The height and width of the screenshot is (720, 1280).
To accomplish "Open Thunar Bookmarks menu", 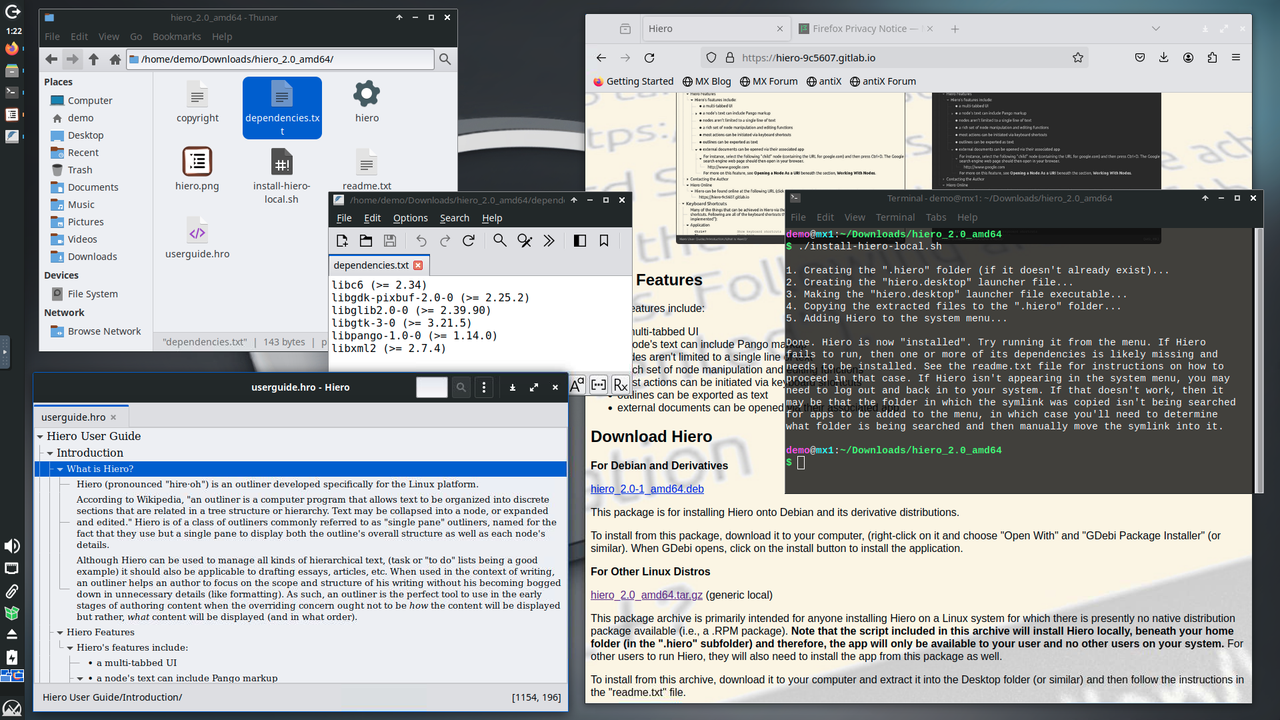I will point(177,36).
